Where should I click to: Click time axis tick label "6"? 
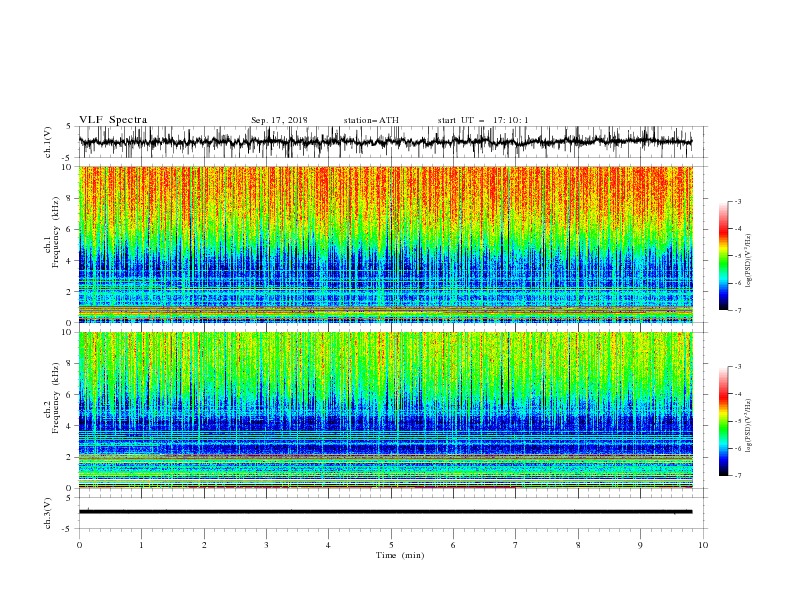[x=453, y=545]
